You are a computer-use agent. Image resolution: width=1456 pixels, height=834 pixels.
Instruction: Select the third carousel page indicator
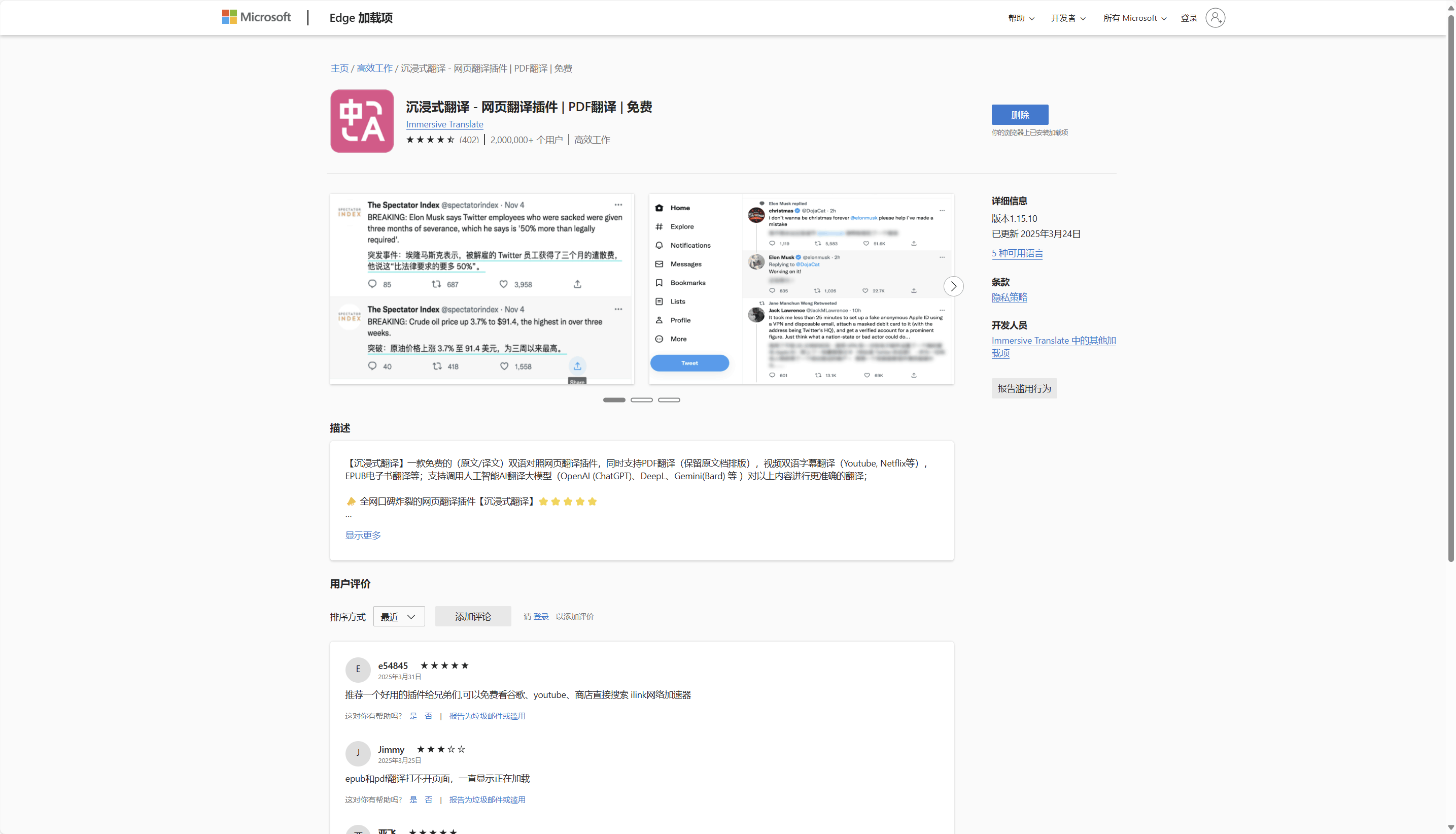tap(669, 400)
